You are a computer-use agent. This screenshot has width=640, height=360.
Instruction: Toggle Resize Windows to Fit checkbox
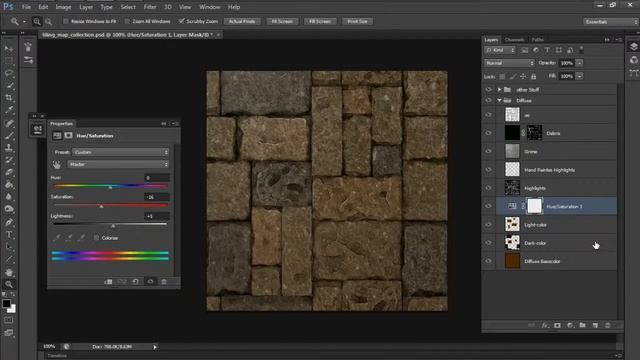(66, 21)
